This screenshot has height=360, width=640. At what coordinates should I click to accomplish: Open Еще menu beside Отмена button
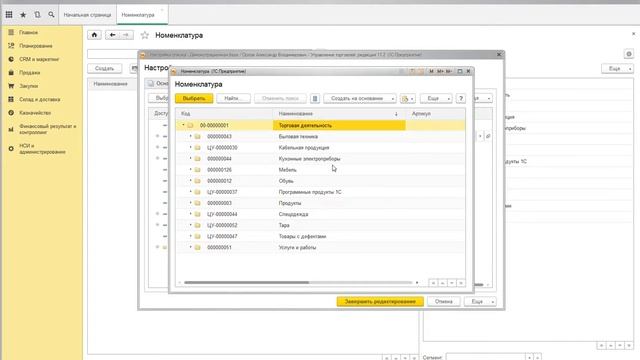point(480,302)
